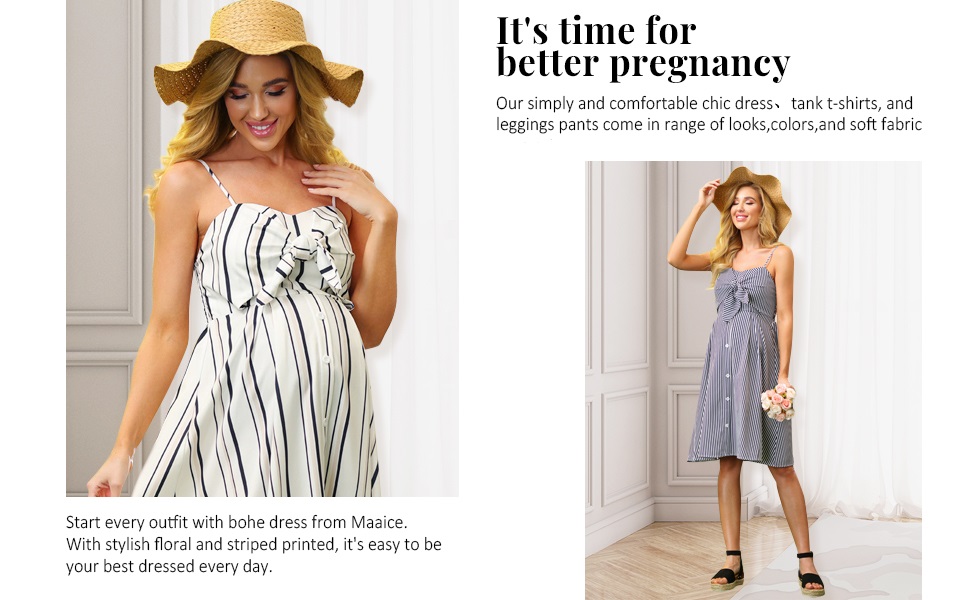Click the straw hat in the left photo
Viewport: 970px width, 600px height.
258,53
